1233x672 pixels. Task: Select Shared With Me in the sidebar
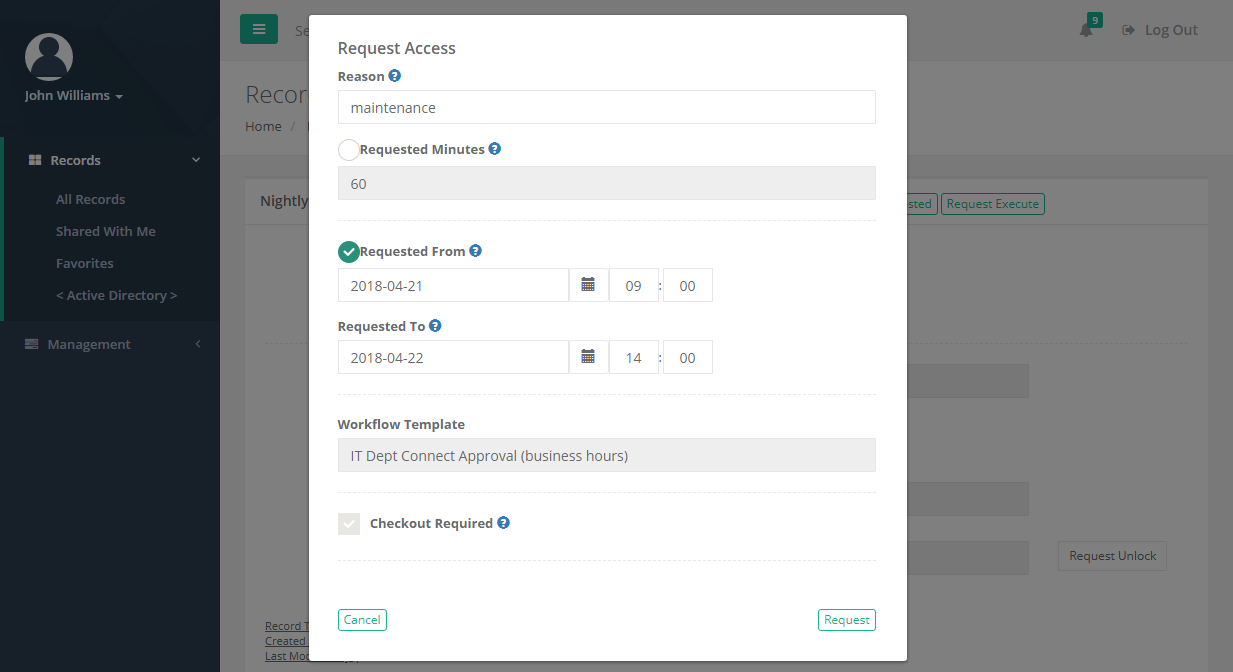(105, 231)
